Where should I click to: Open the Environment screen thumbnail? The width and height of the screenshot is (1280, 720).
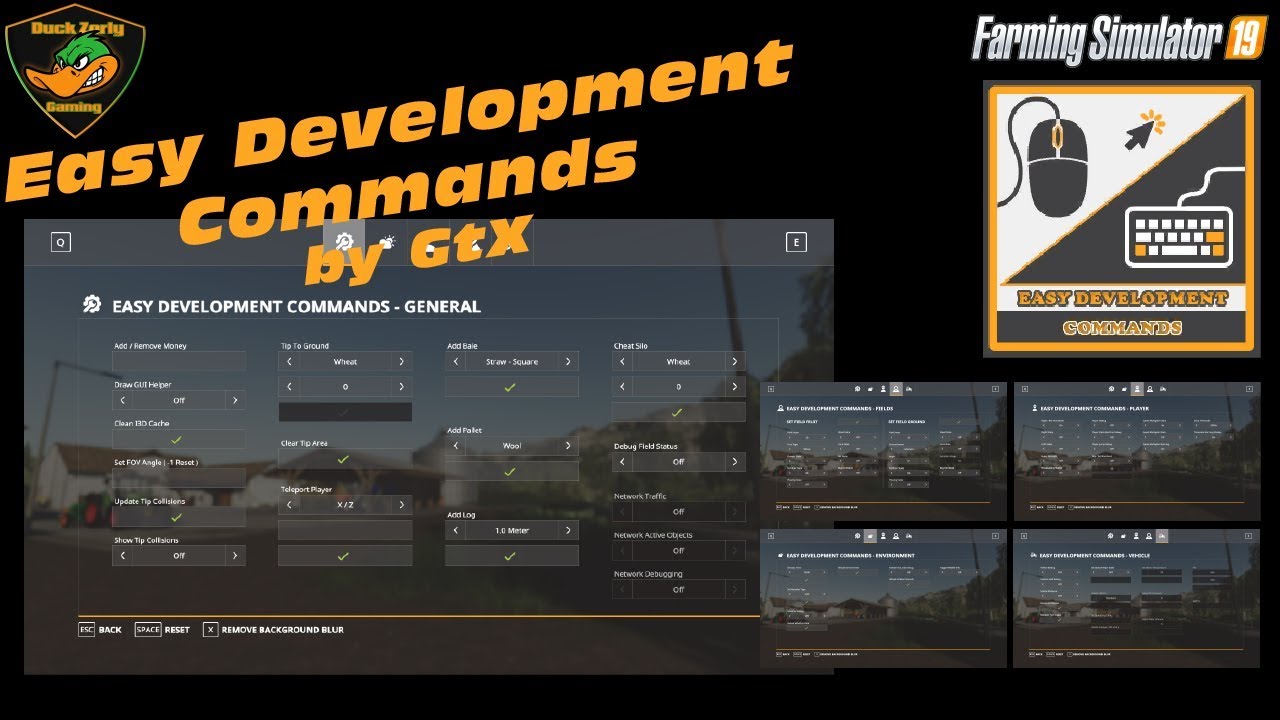[883, 598]
